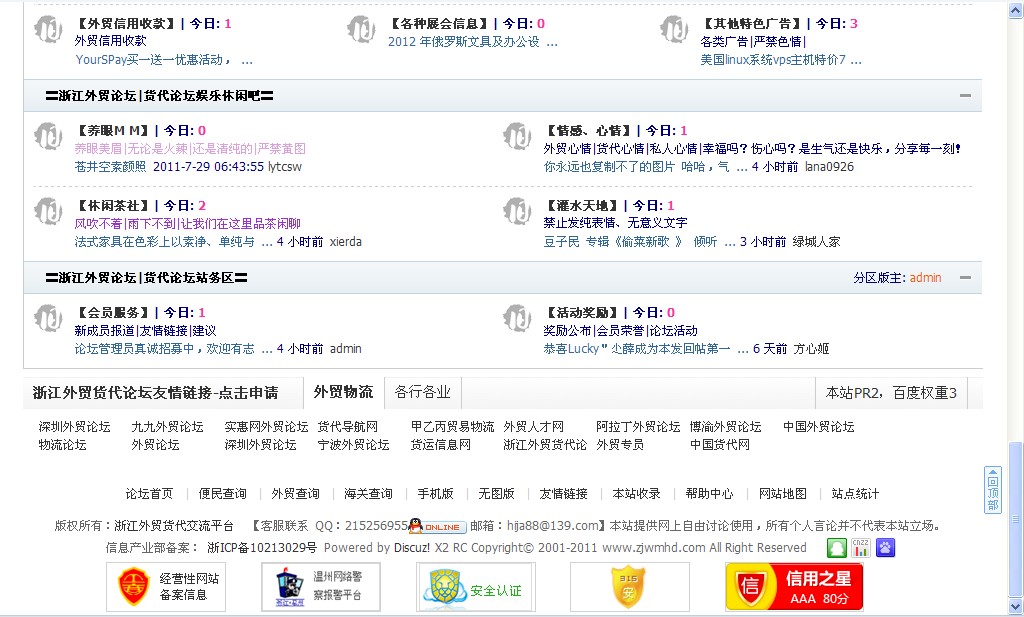Open the 论坛首页 footer link
The width and height of the screenshot is (1024, 617).
pyautogui.click(x=150, y=494)
